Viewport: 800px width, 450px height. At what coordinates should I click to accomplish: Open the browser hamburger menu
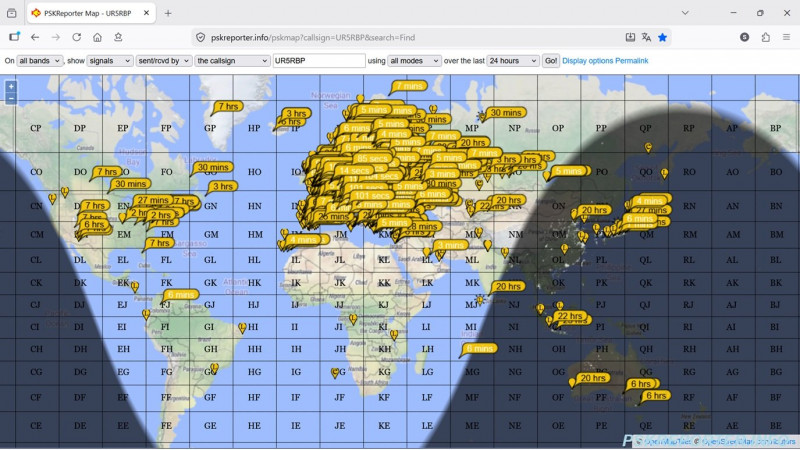tap(786, 37)
